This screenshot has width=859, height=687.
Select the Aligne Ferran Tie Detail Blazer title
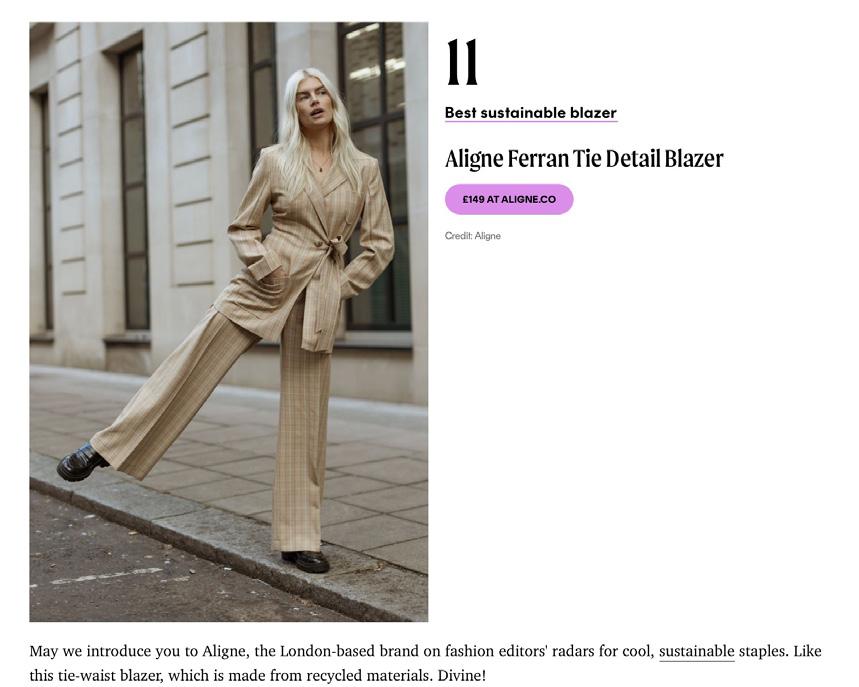coord(584,159)
